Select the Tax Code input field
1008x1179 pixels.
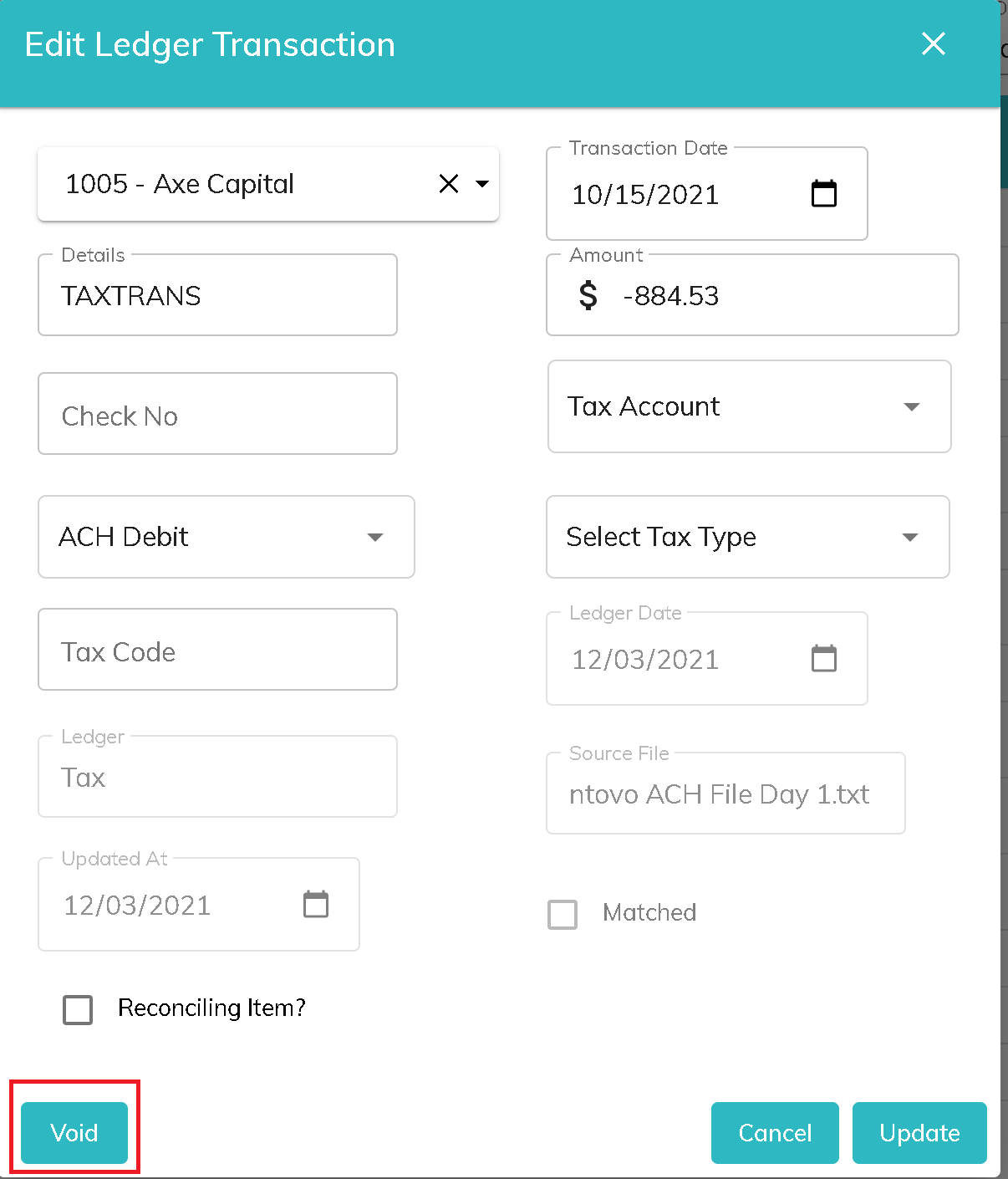(217, 651)
